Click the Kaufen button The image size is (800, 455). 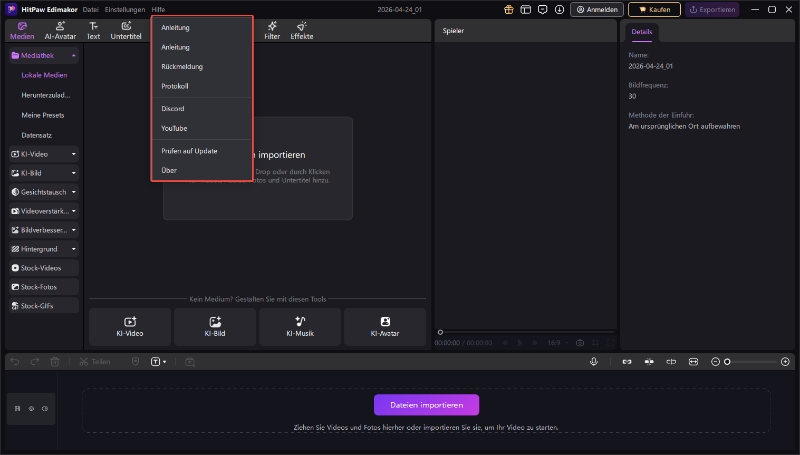[x=654, y=10]
